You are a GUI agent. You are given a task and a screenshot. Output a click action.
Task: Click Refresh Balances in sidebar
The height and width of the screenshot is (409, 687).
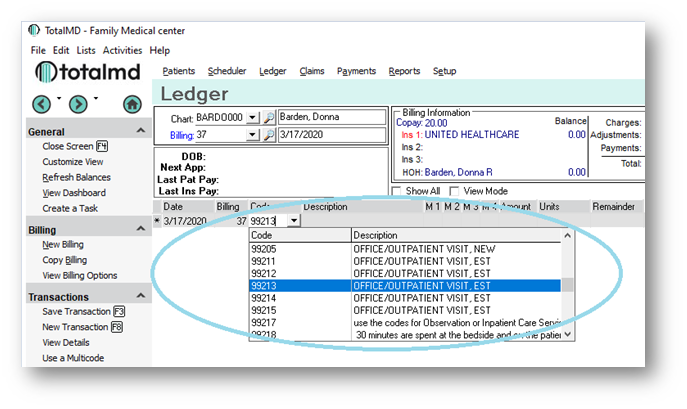[x=77, y=177]
